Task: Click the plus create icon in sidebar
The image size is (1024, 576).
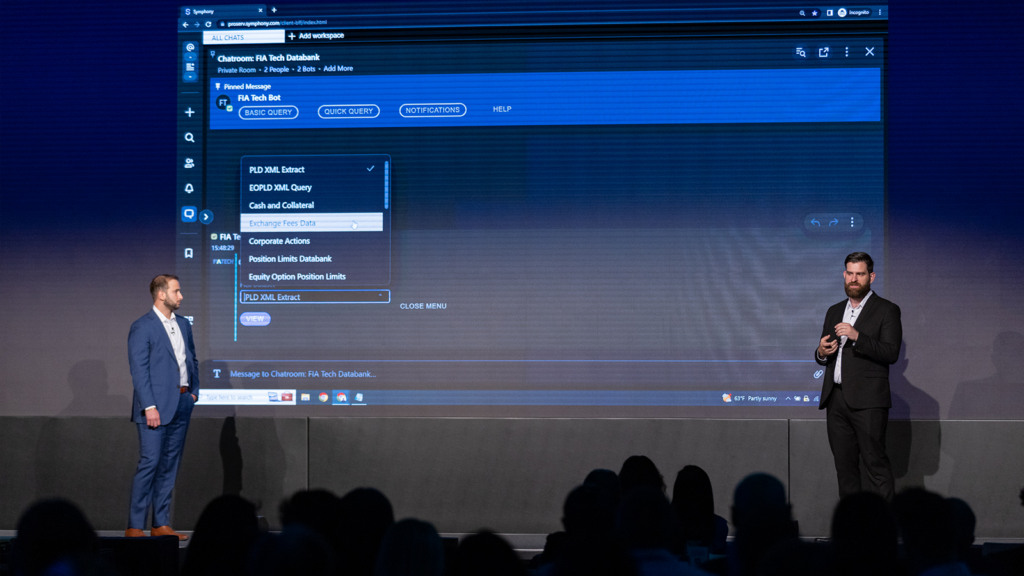Action: 189,112
